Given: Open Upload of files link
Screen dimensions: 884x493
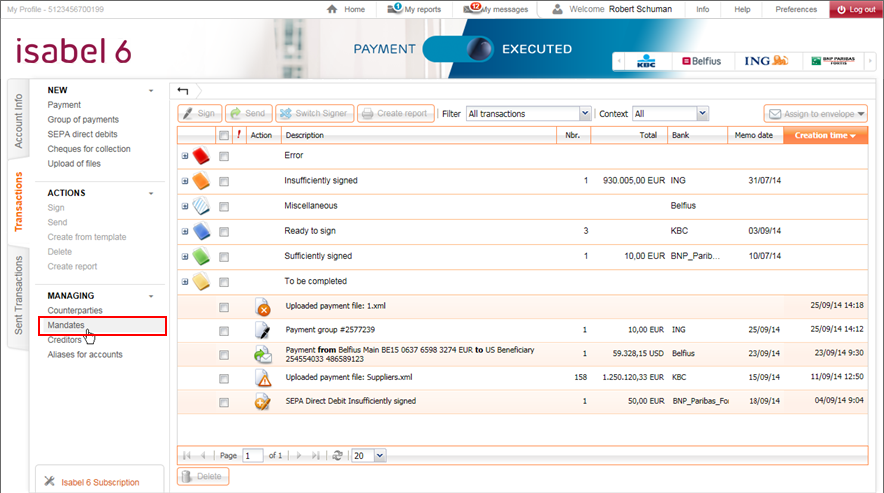Looking at the screenshot, I should [x=74, y=164].
